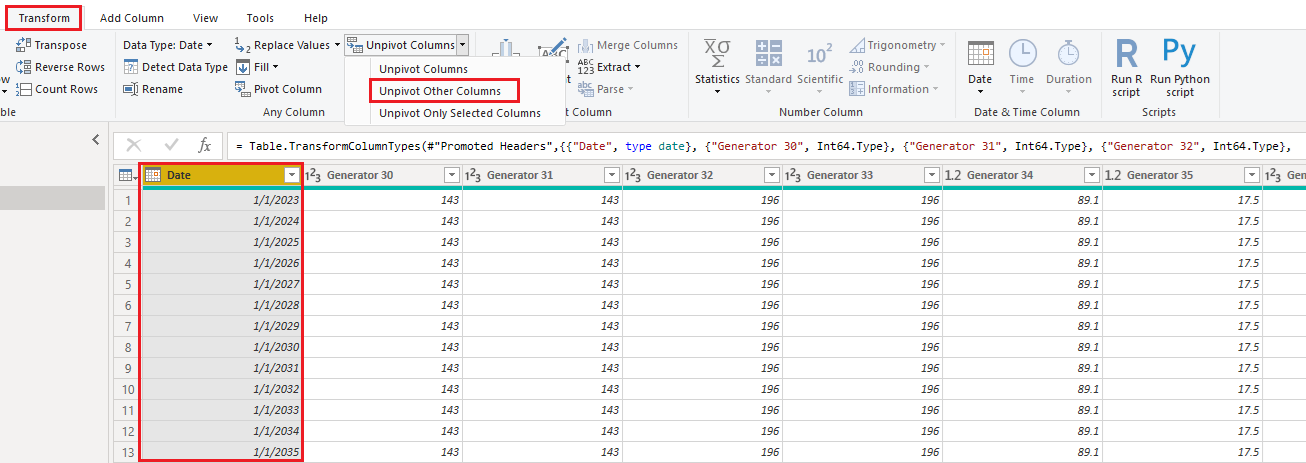
Task: Click the date cell 1/1/2035
Action: pos(221,452)
